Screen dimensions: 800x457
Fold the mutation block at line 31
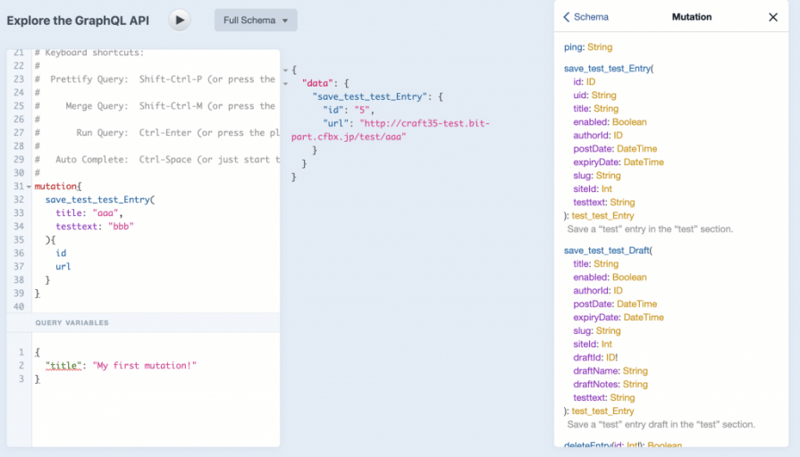tap(30, 186)
